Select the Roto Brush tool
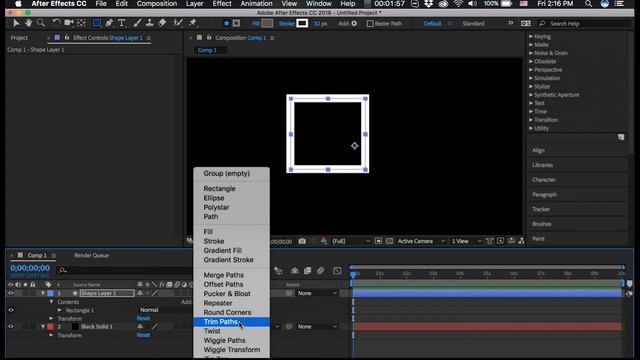This screenshot has width=640, height=360. coord(178,23)
